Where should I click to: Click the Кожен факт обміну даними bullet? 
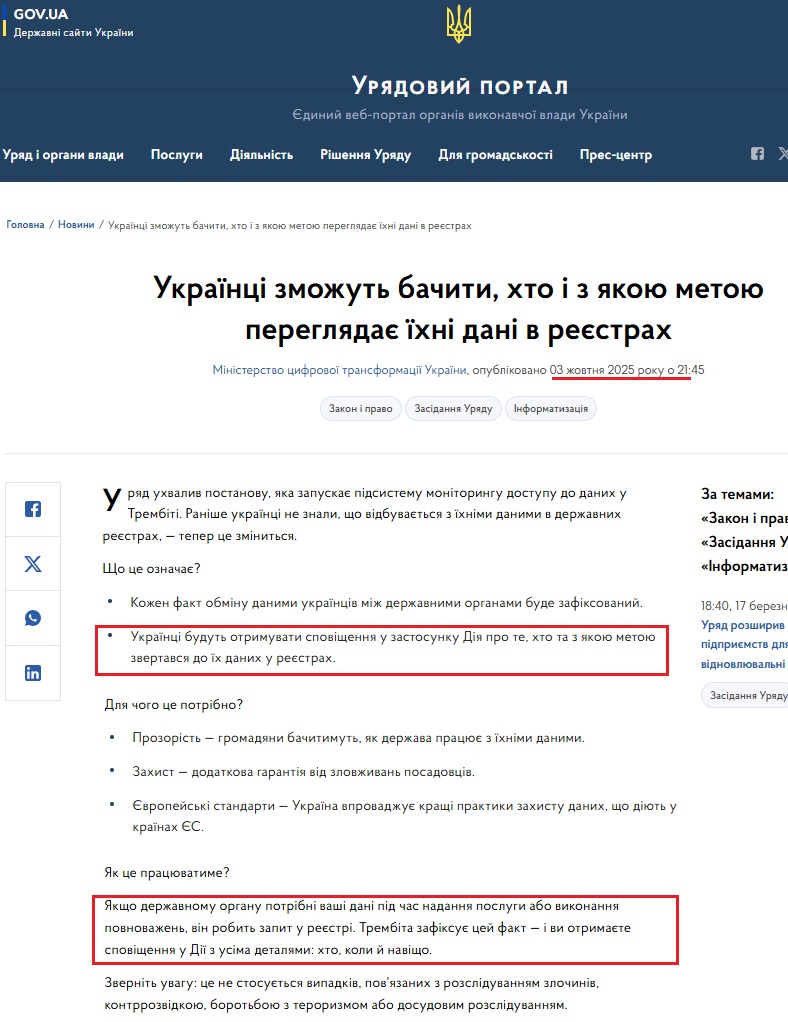click(x=387, y=604)
